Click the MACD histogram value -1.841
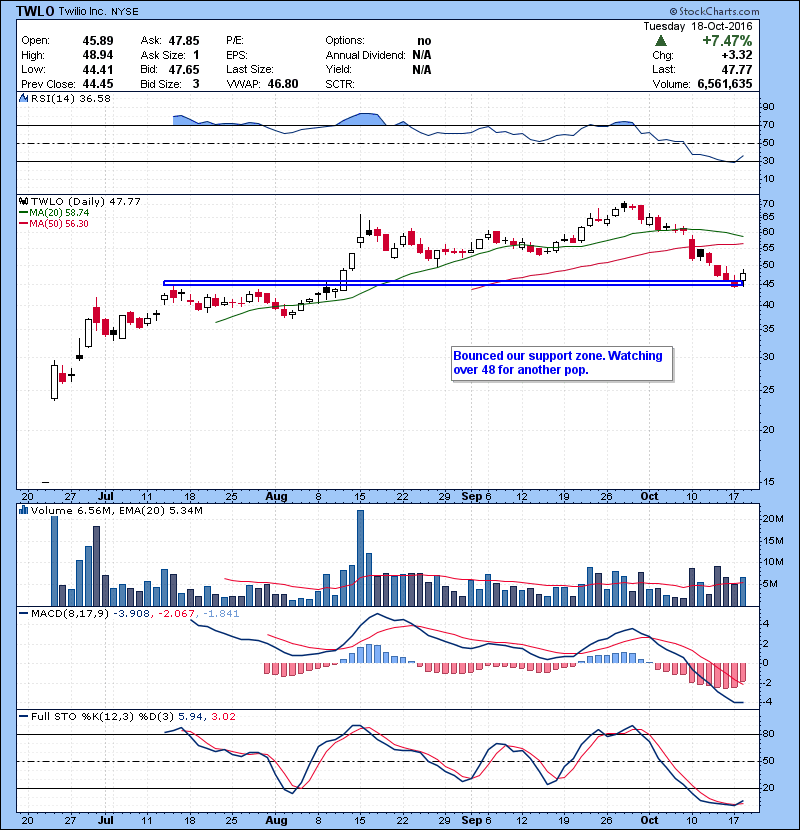 tap(220, 614)
